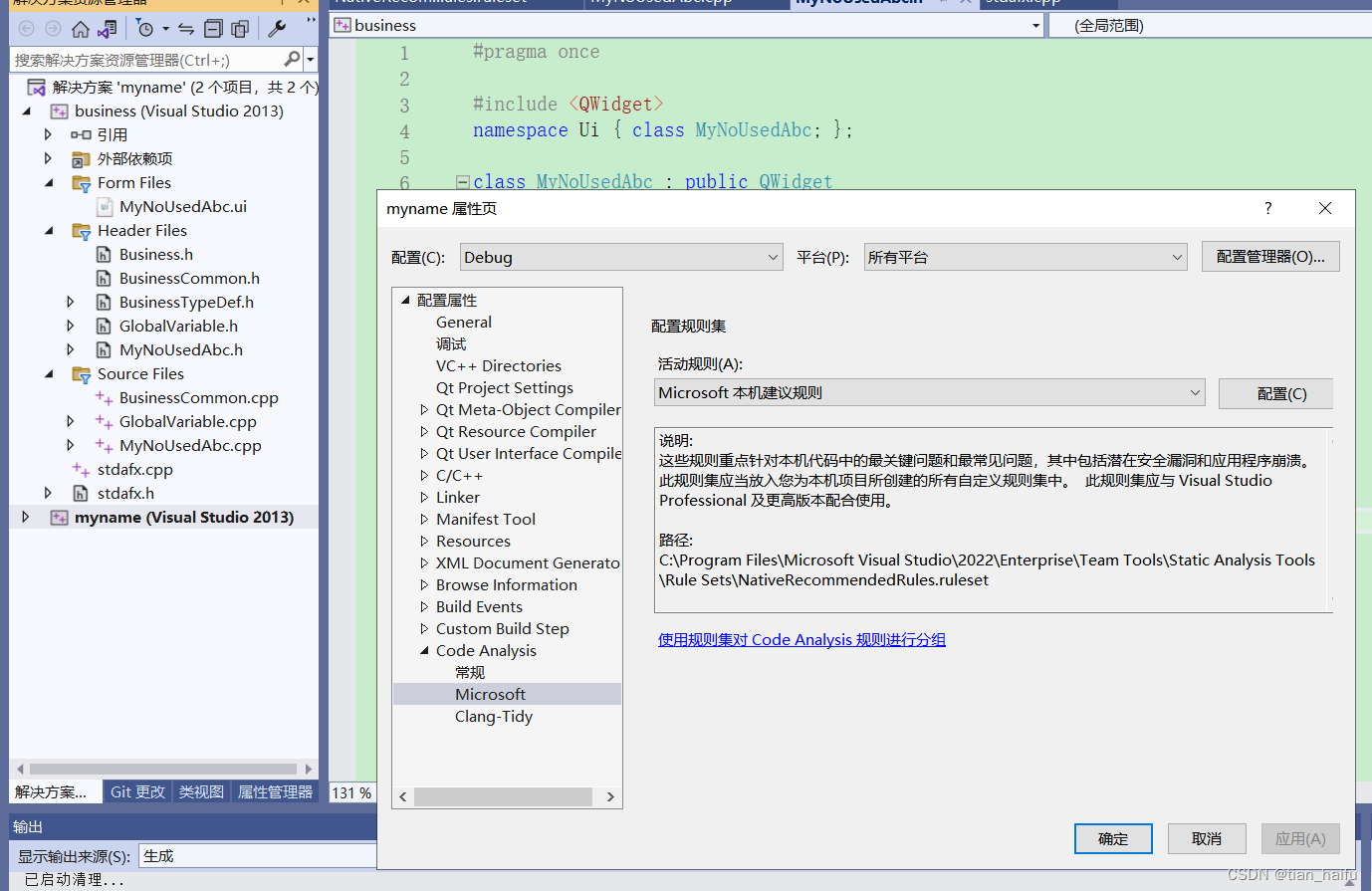Click the Pending Changes Filter clock icon

tap(146, 28)
